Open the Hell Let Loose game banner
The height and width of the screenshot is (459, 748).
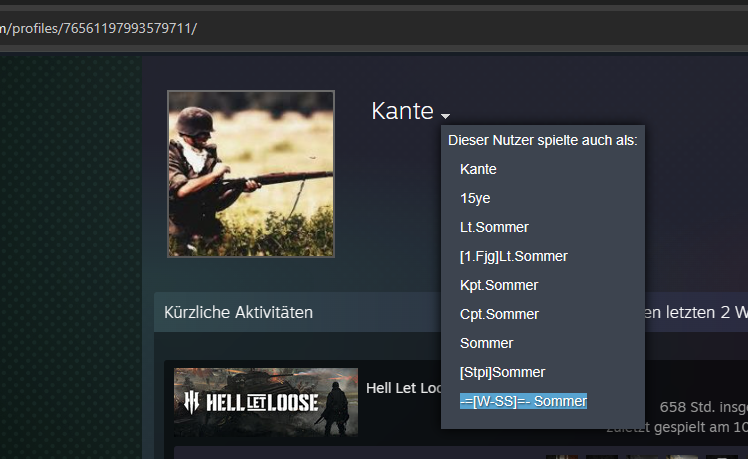coord(266,402)
